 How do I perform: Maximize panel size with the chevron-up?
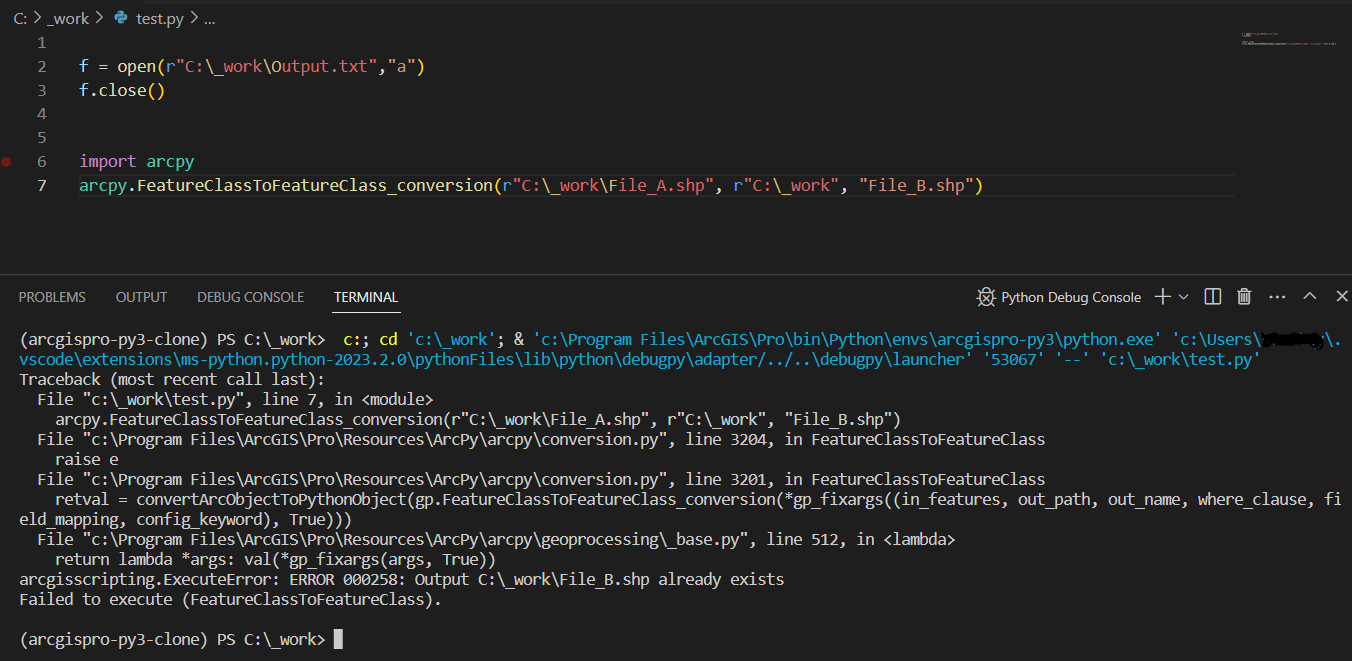[x=1310, y=297]
